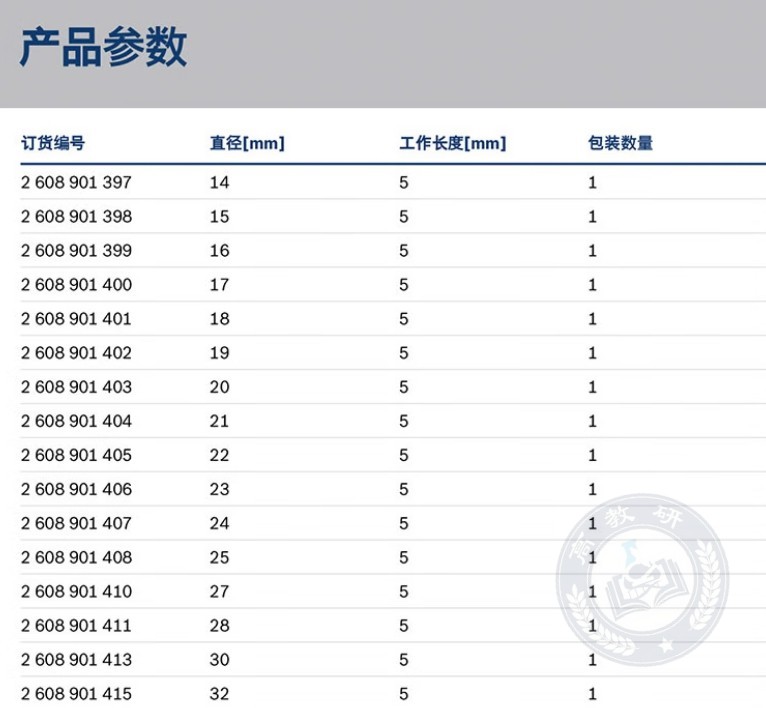766x708 pixels.
Task: Select order number 2 608 901 401
Action: click(x=76, y=319)
